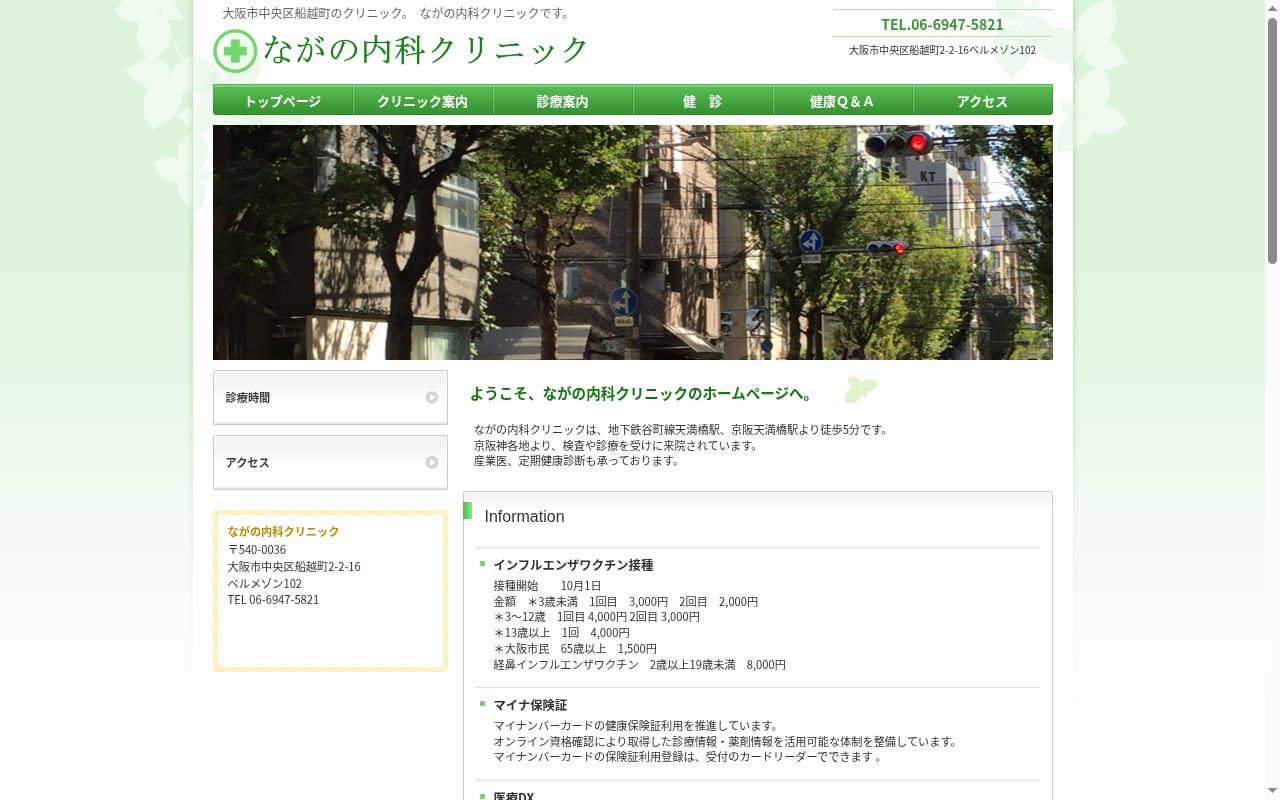Open the sidebar アクセス button
The width and height of the screenshot is (1280, 800).
click(x=330, y=462)
